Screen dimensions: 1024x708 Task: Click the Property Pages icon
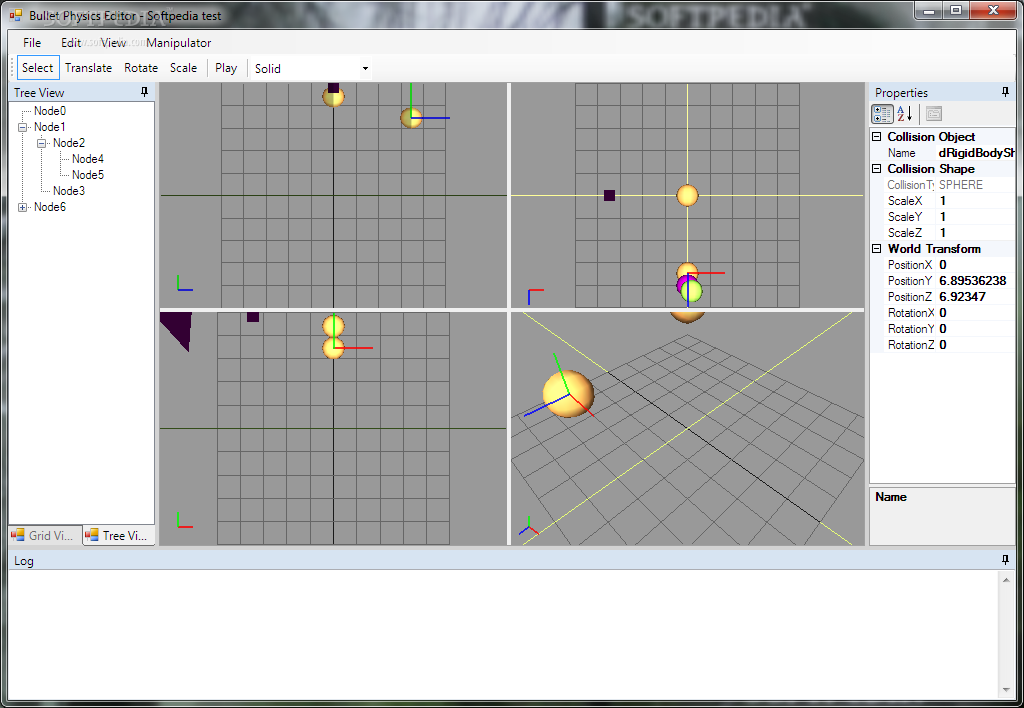tap(934, 114)
